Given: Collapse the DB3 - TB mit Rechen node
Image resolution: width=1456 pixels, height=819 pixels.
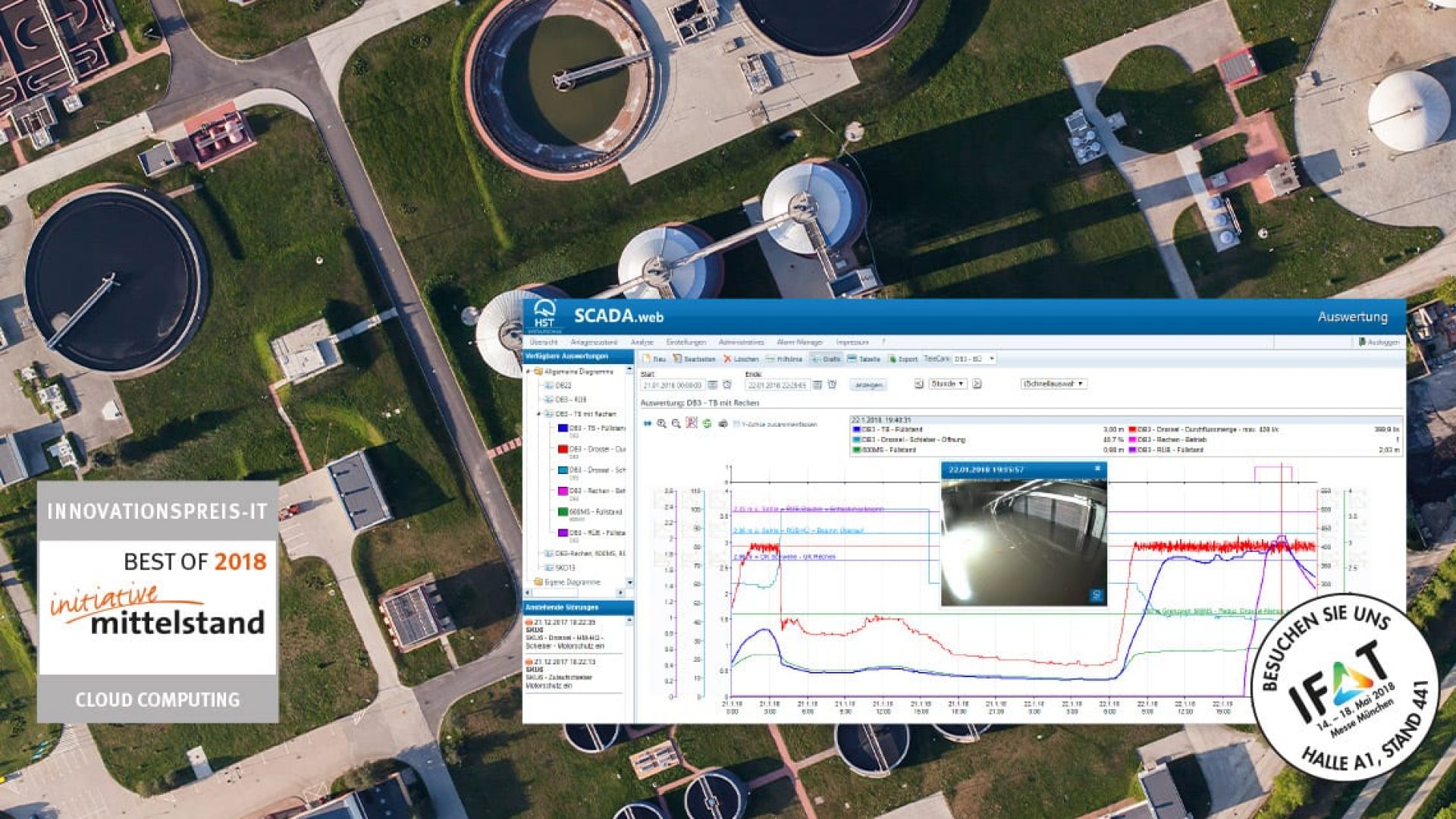Looking at the screenshot, I should click(x=539, y=414).
